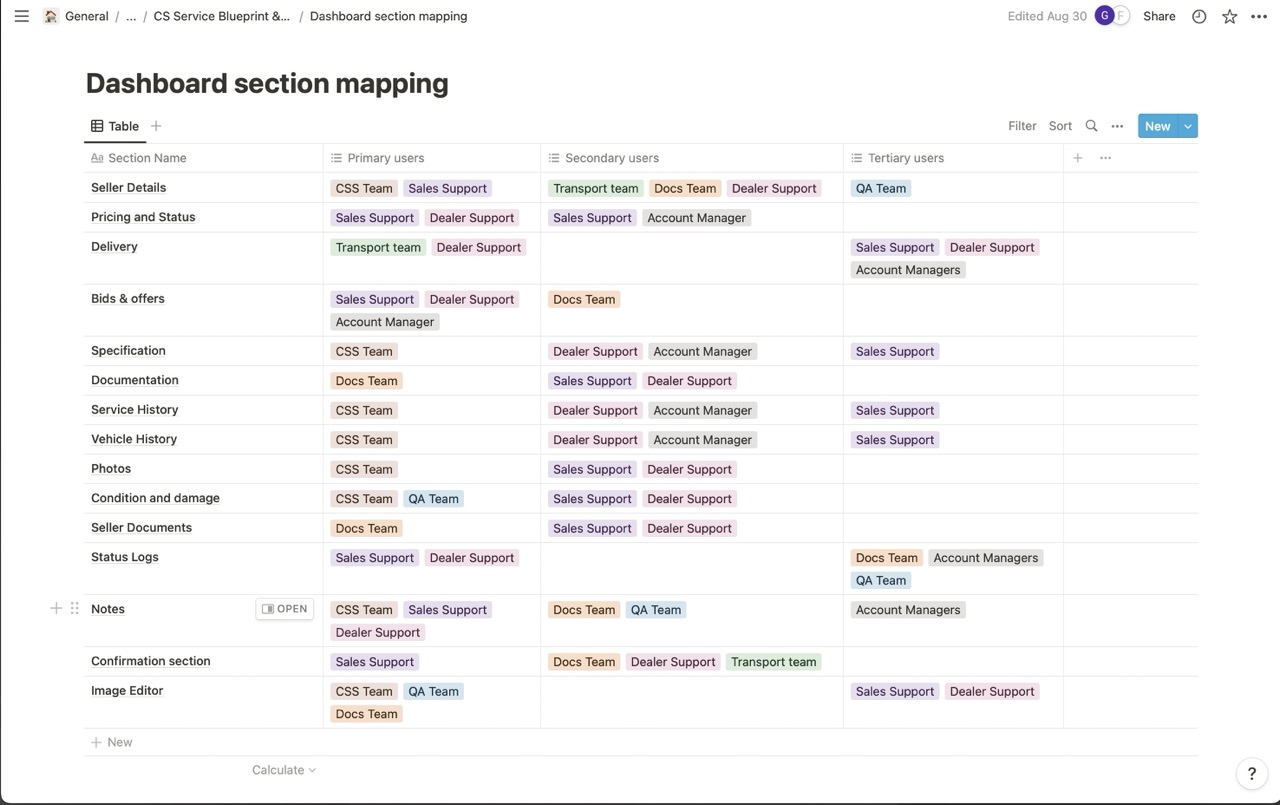This screenshot has height=805, width=1280.
Task: Click empty Secondary users cell in Delivery row
Action: coord(692,258)
